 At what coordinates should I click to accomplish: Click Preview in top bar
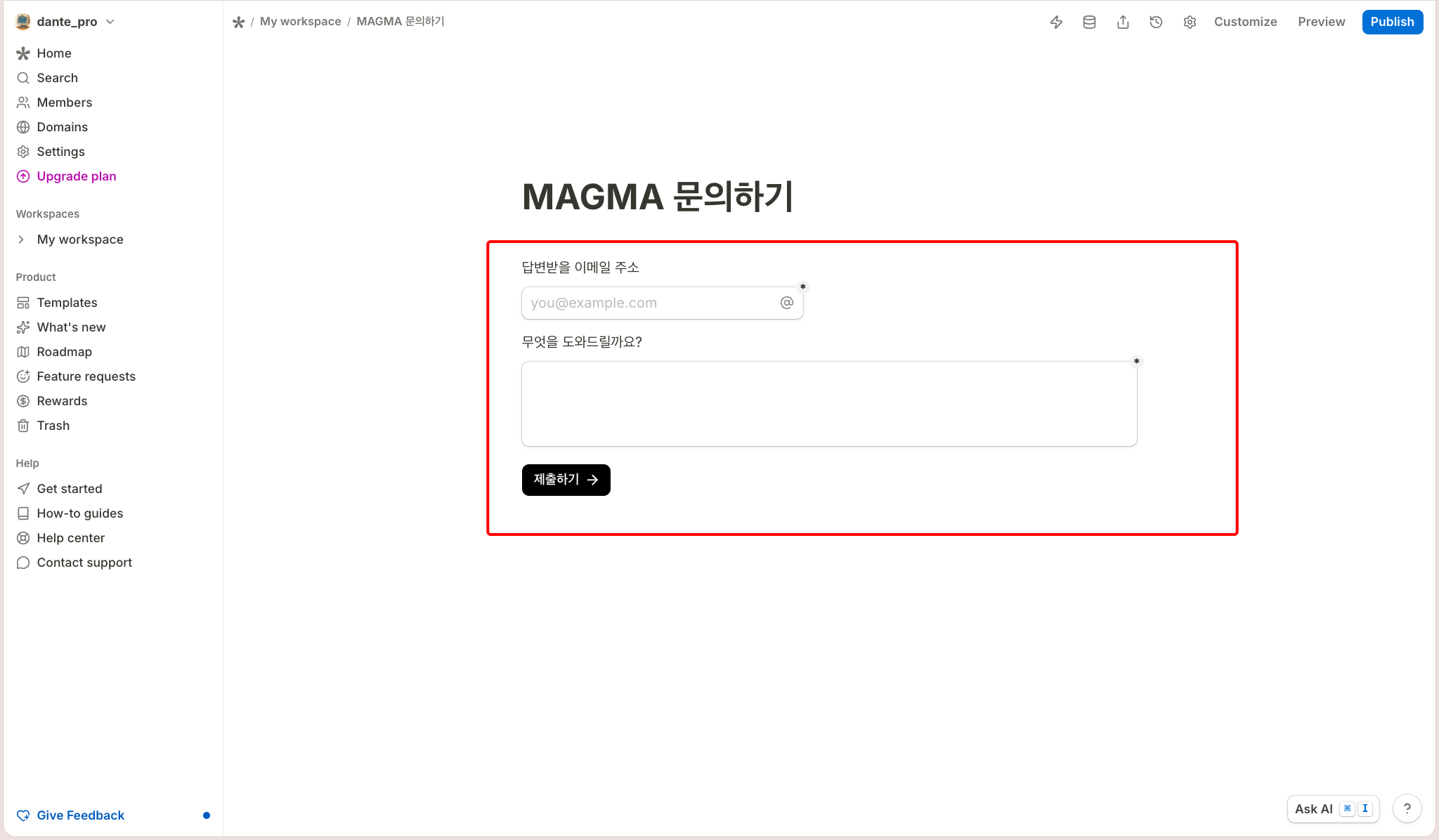pyautogui.click(x=1321, y=22)
